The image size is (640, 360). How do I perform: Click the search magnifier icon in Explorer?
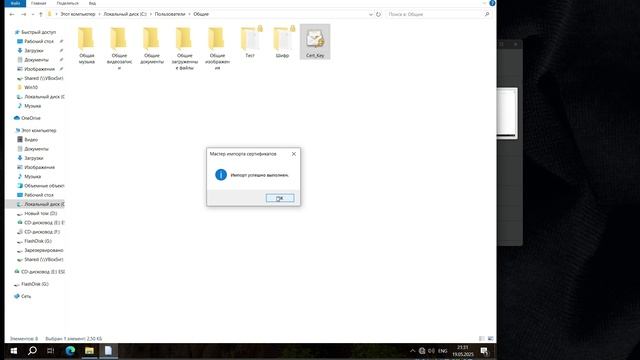tap(487, 14)
